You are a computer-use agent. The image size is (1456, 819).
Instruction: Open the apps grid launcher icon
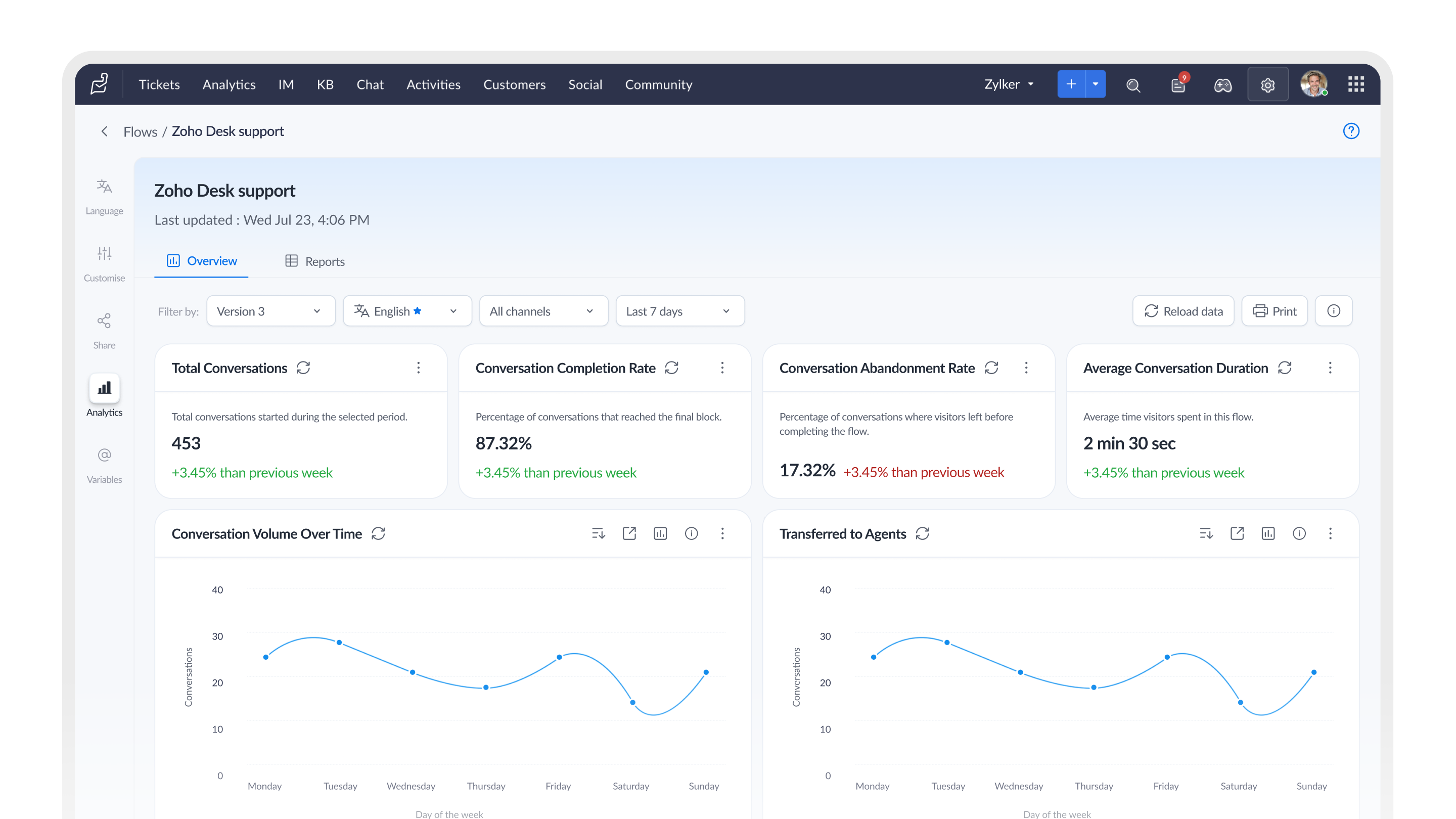(x=1356, y=84)
